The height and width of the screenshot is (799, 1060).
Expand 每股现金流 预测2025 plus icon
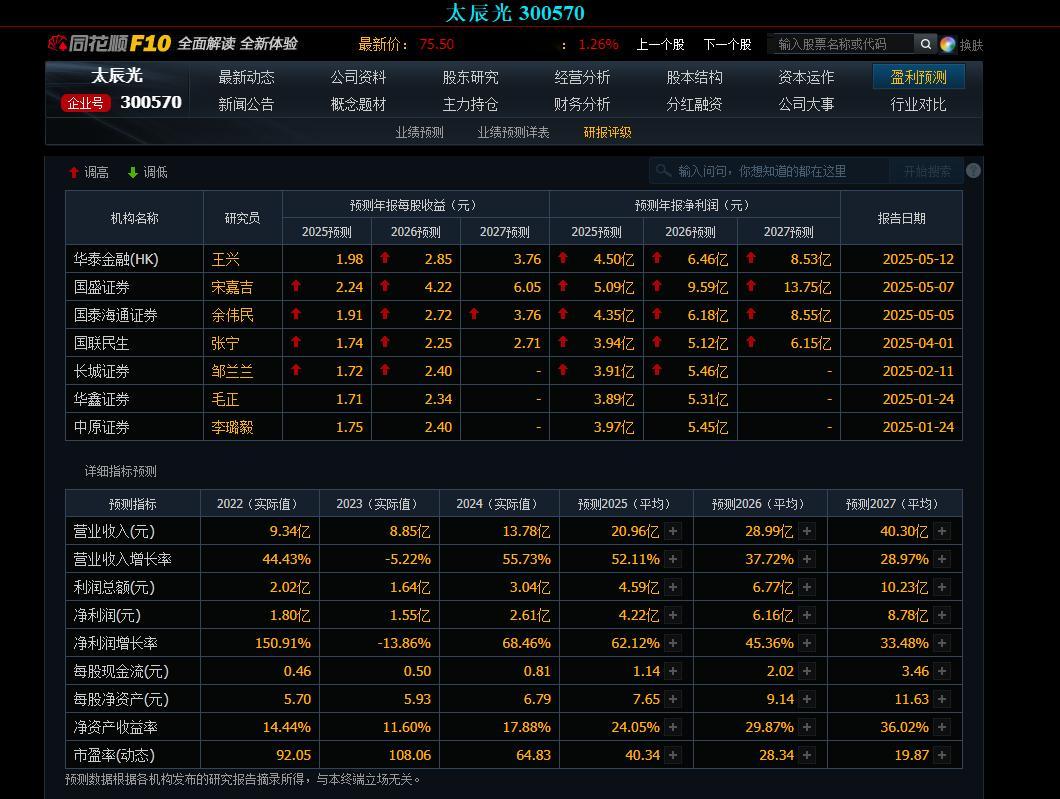673,671
